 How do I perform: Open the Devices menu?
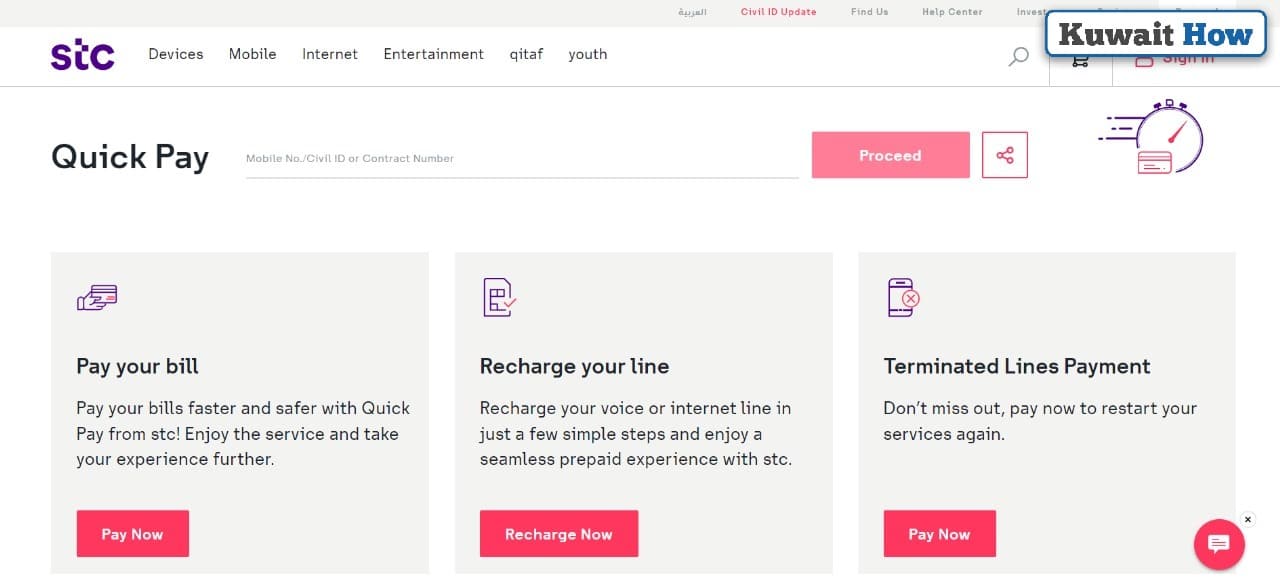pyautogui.click(x=175, y=54)
